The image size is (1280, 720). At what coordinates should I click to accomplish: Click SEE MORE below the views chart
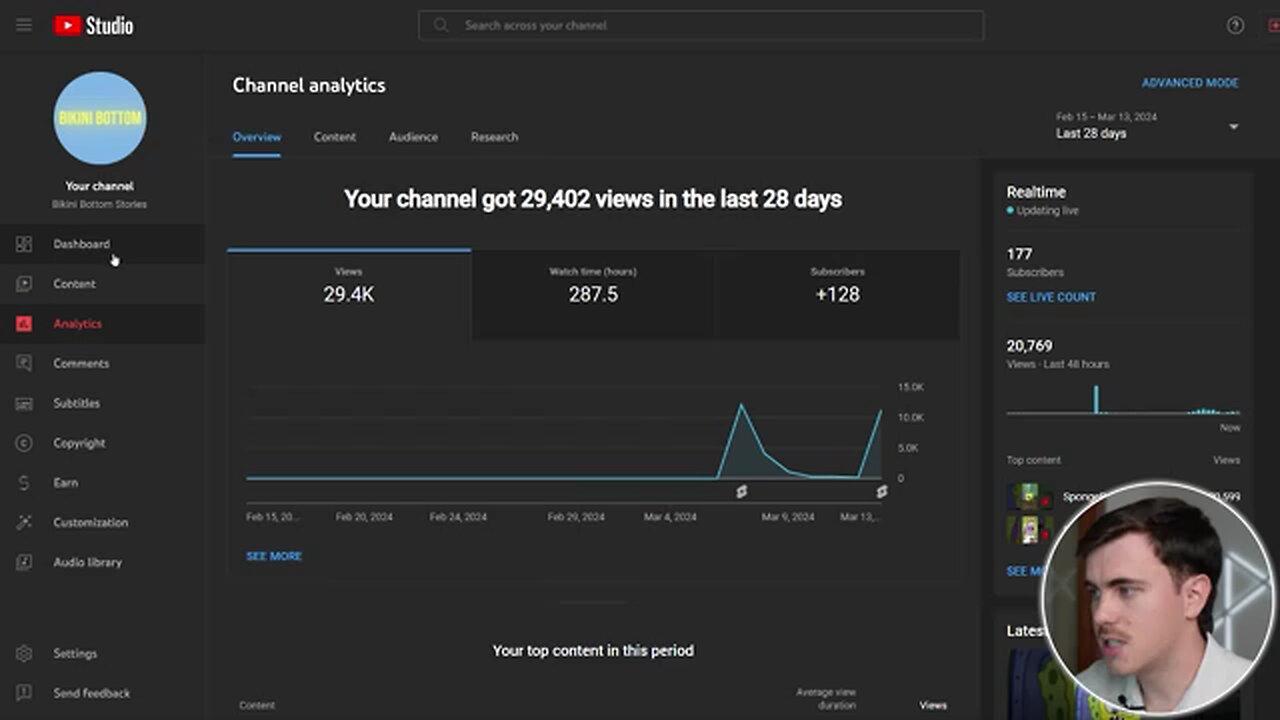(274, 556)
